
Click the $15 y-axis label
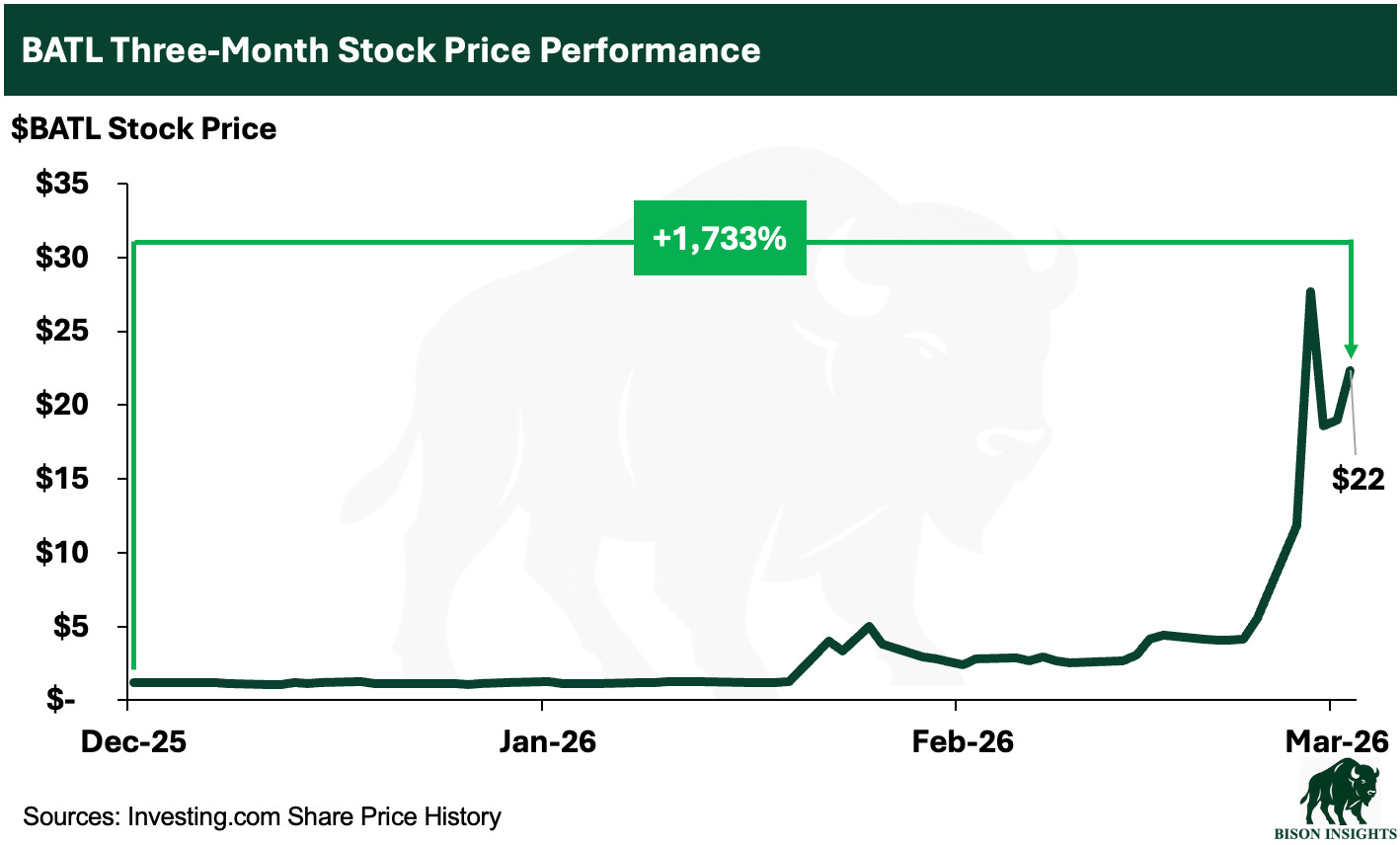pos(62,479)
